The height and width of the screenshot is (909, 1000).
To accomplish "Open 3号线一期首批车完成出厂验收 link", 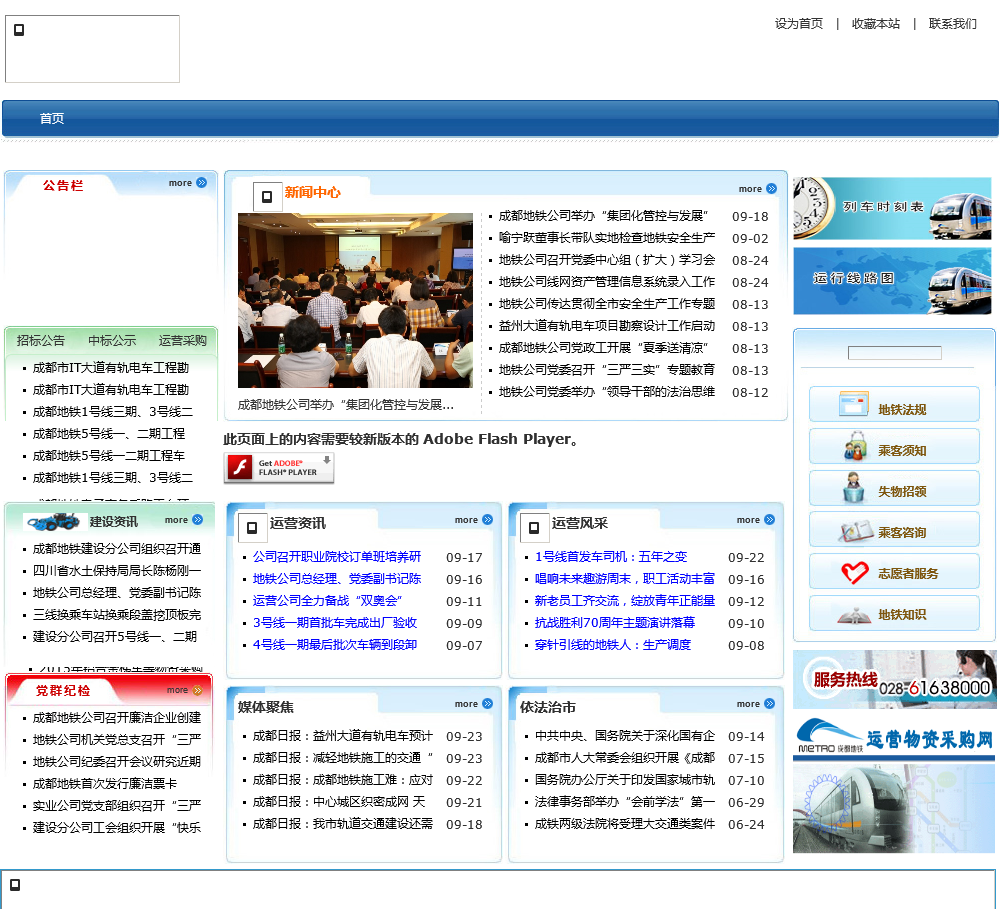I will click(x=335, y=623).
